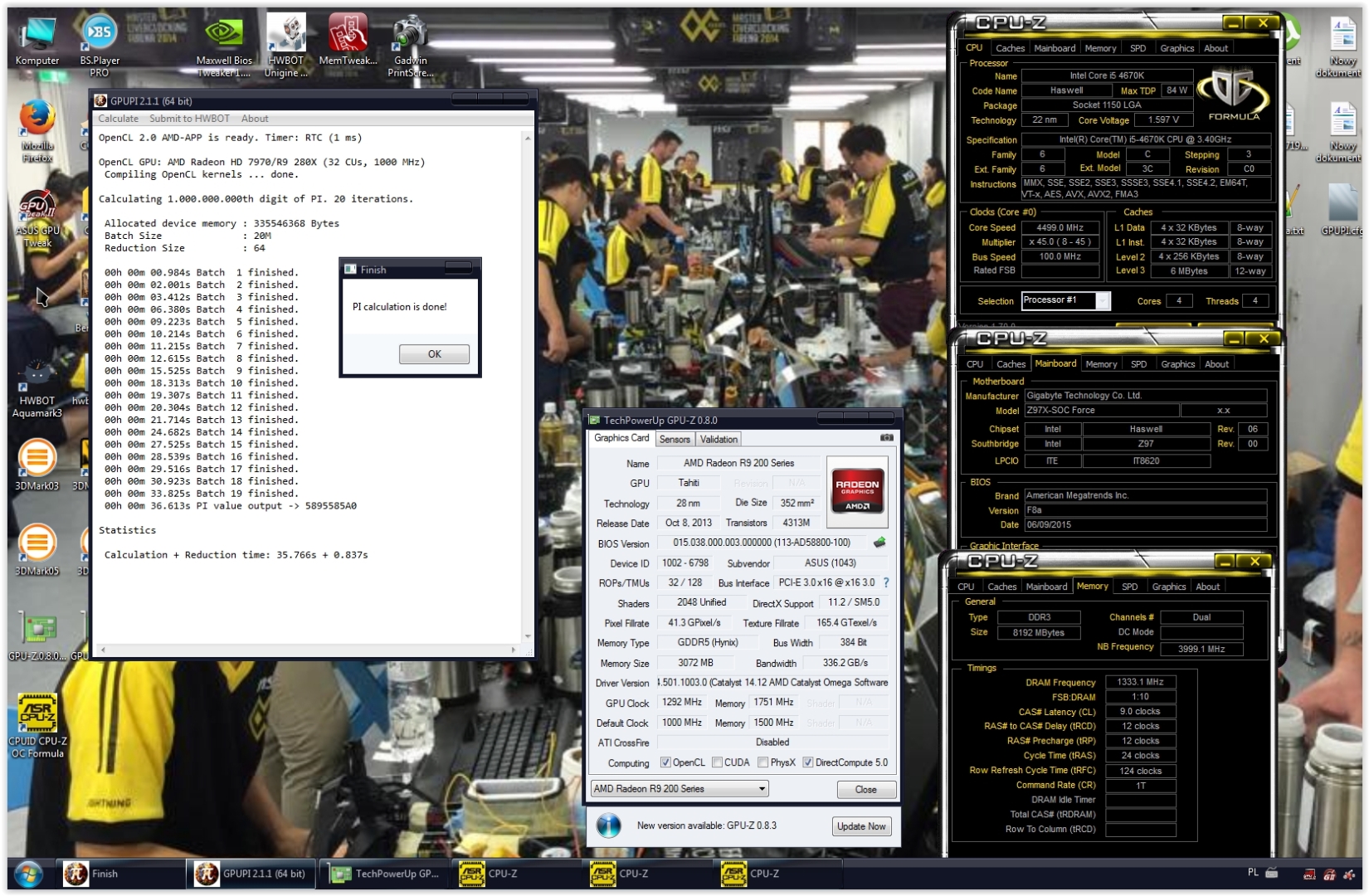Image resolution: width=1369 pixels, height=896 pixels.
Task: Click GPU-Z info icon beside update notice
Action: pos(609,825)
